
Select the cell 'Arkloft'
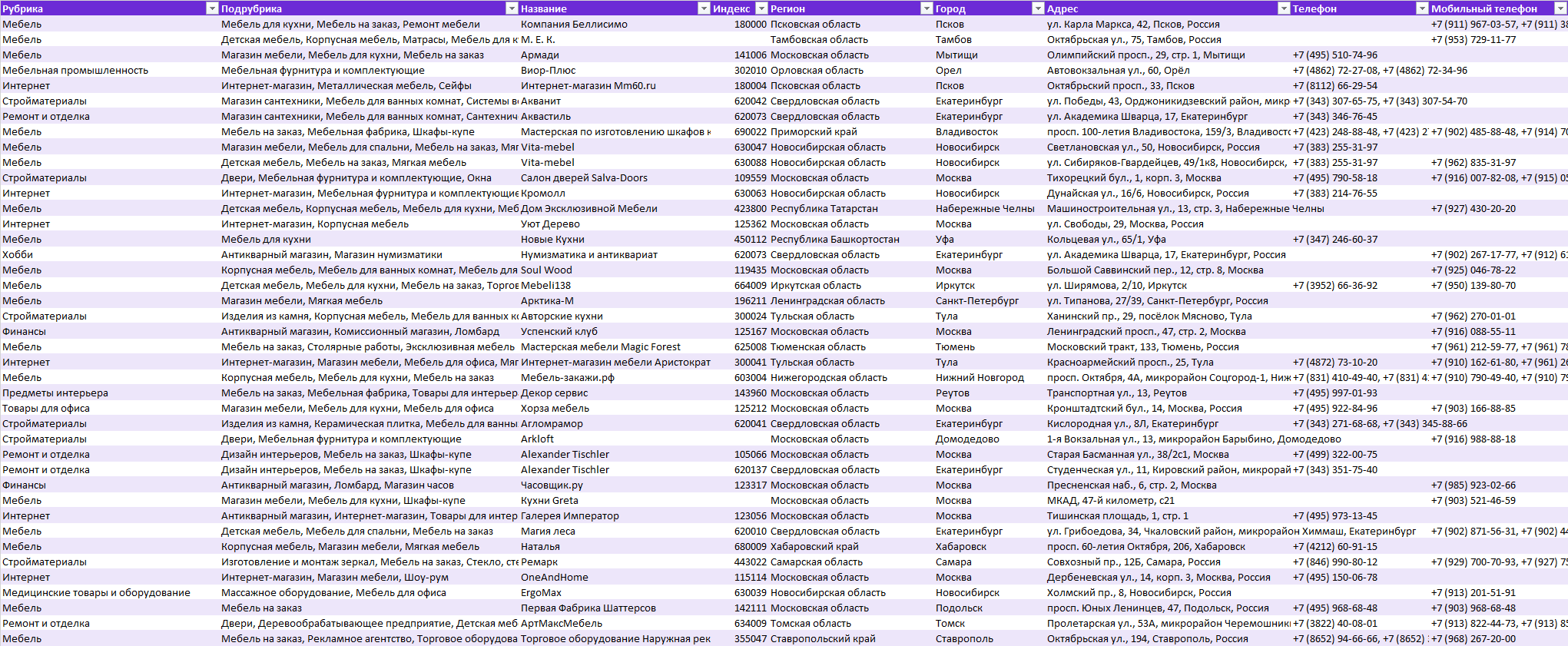pyautogui.click(x=615, y=439)
